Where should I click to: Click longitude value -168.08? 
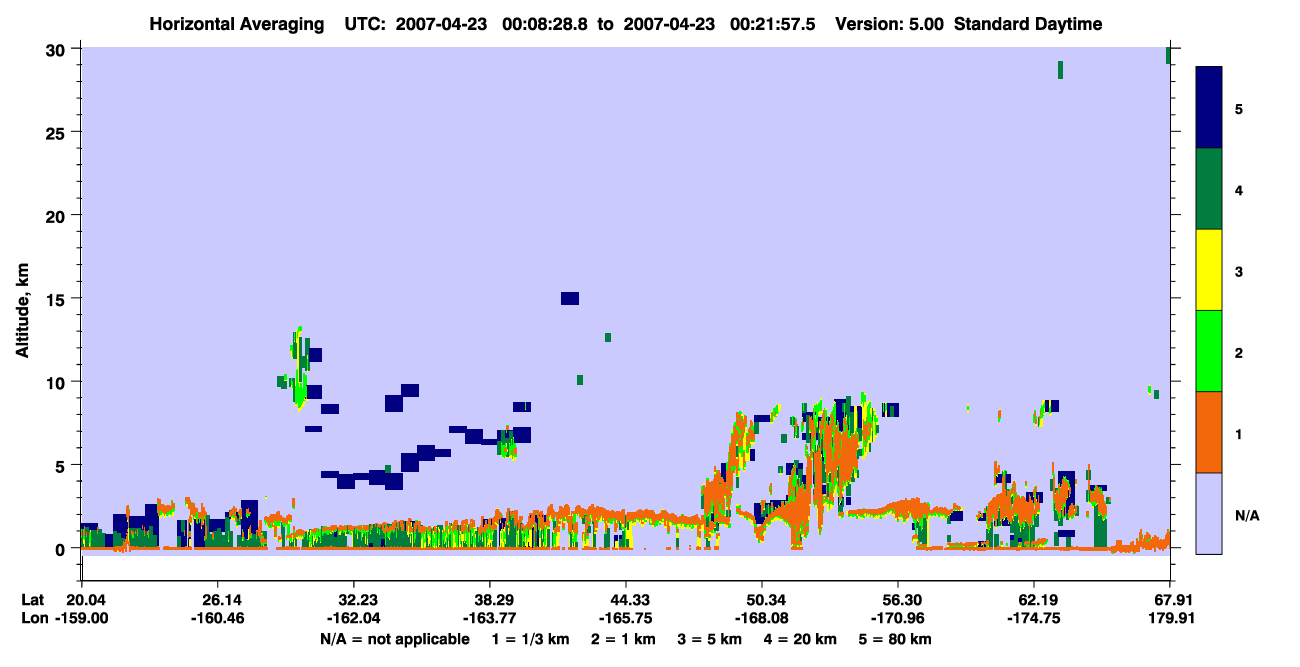click(x=762, y=619)
